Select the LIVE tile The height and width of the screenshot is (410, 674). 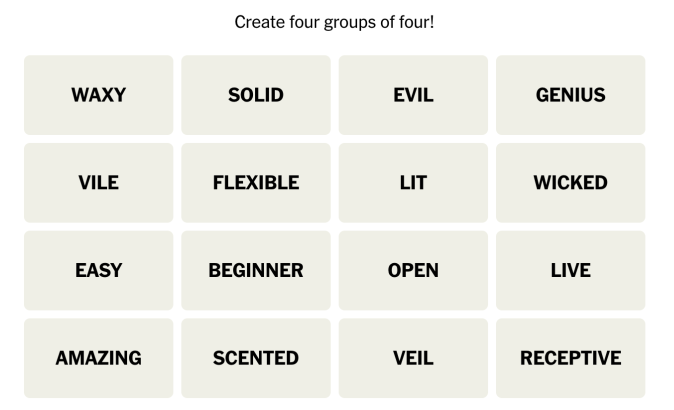[570, 270]
